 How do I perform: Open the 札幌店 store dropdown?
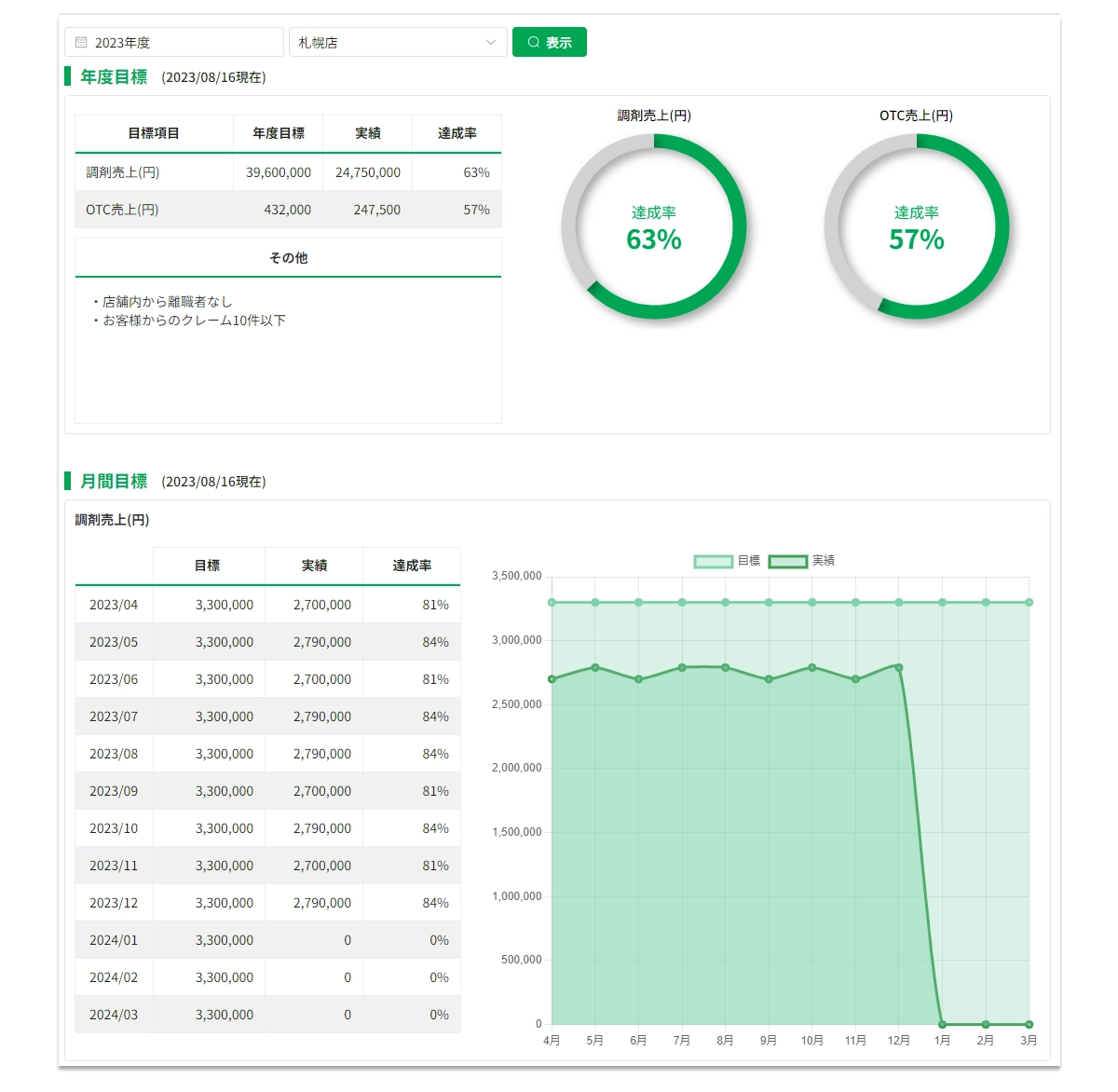[398, 42]
